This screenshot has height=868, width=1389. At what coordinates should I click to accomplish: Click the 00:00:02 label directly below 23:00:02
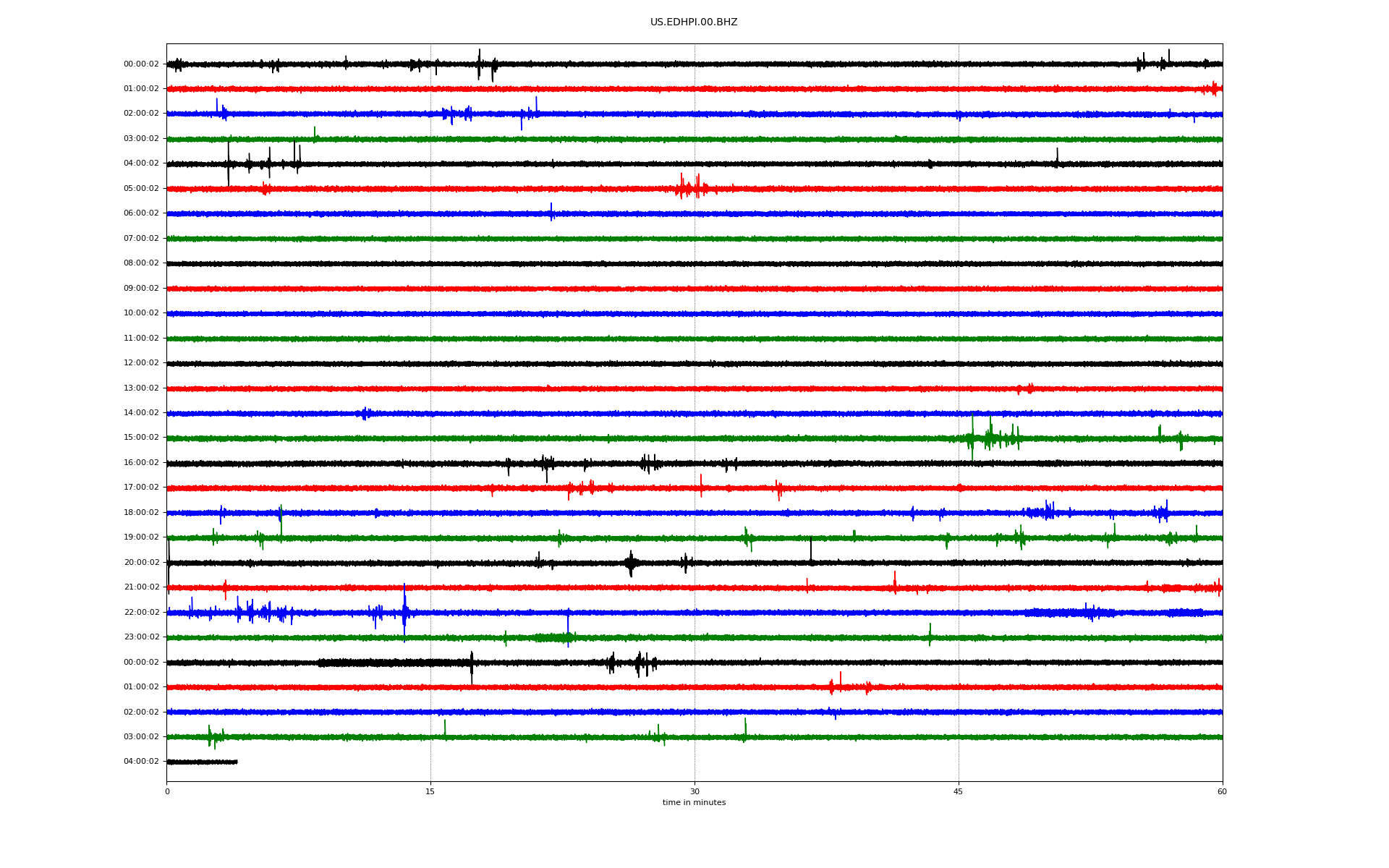click(x=141, y=663)
